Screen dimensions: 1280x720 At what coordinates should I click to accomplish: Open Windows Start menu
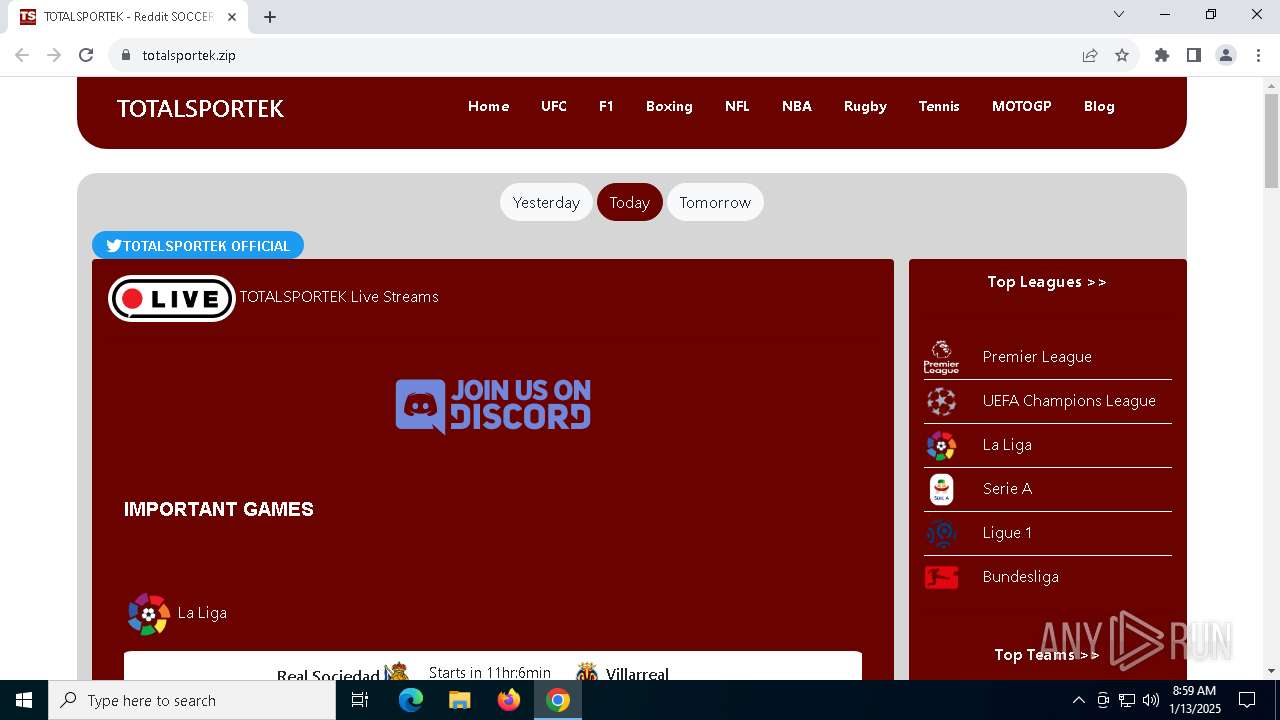pos(24,700)
